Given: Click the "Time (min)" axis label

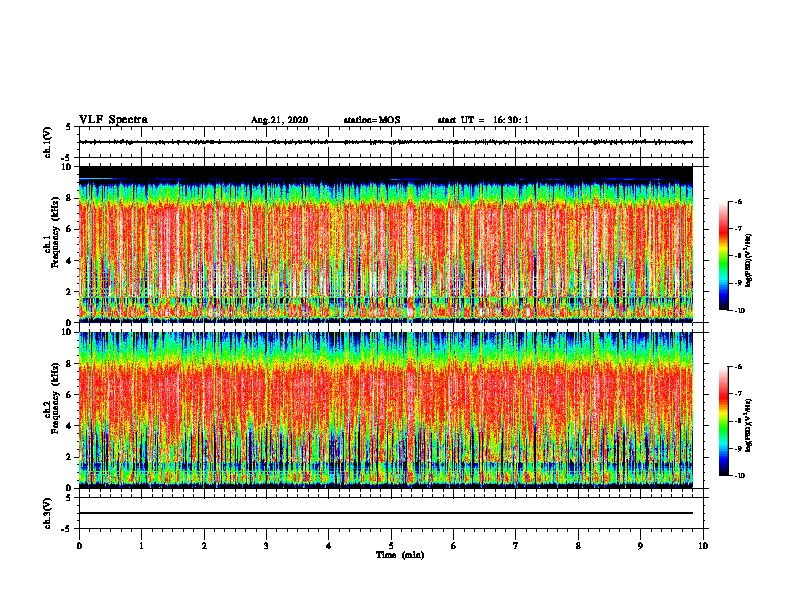Looking at the screenshot, I should [x=400, y=555].
